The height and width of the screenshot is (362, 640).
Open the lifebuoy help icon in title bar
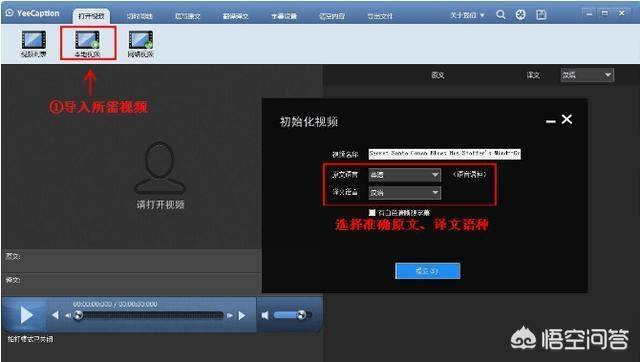[521, 15]
